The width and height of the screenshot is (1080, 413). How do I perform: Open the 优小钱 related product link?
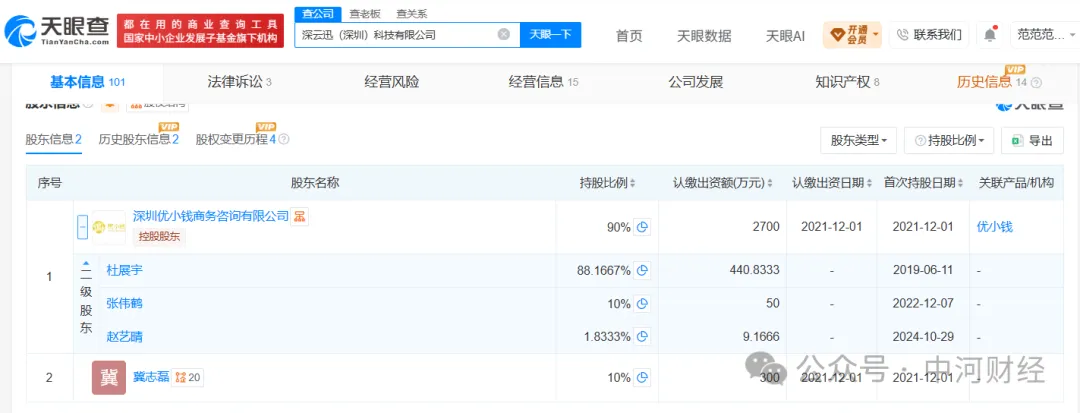995,227
